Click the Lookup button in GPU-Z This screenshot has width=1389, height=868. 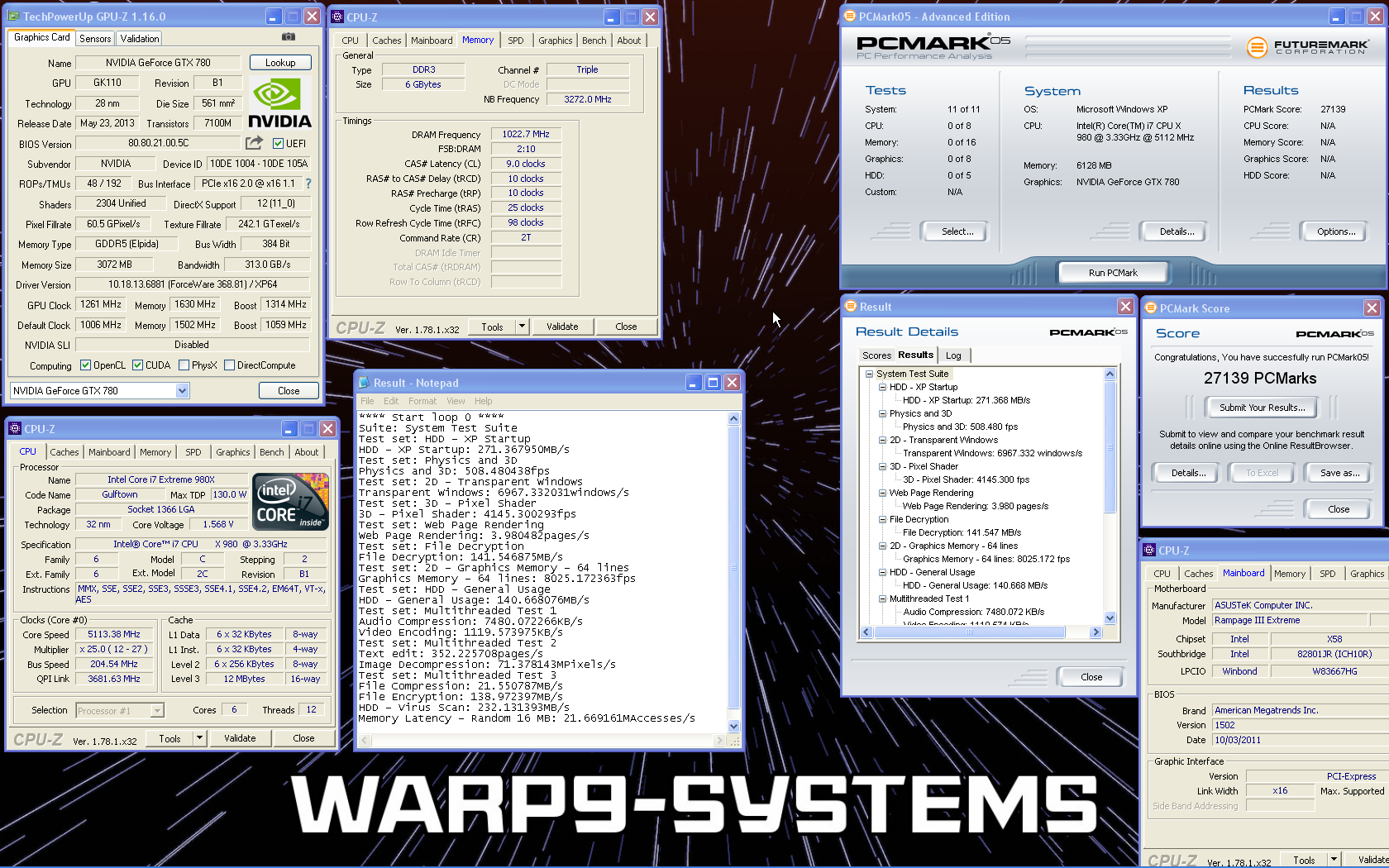pos(280,63)
